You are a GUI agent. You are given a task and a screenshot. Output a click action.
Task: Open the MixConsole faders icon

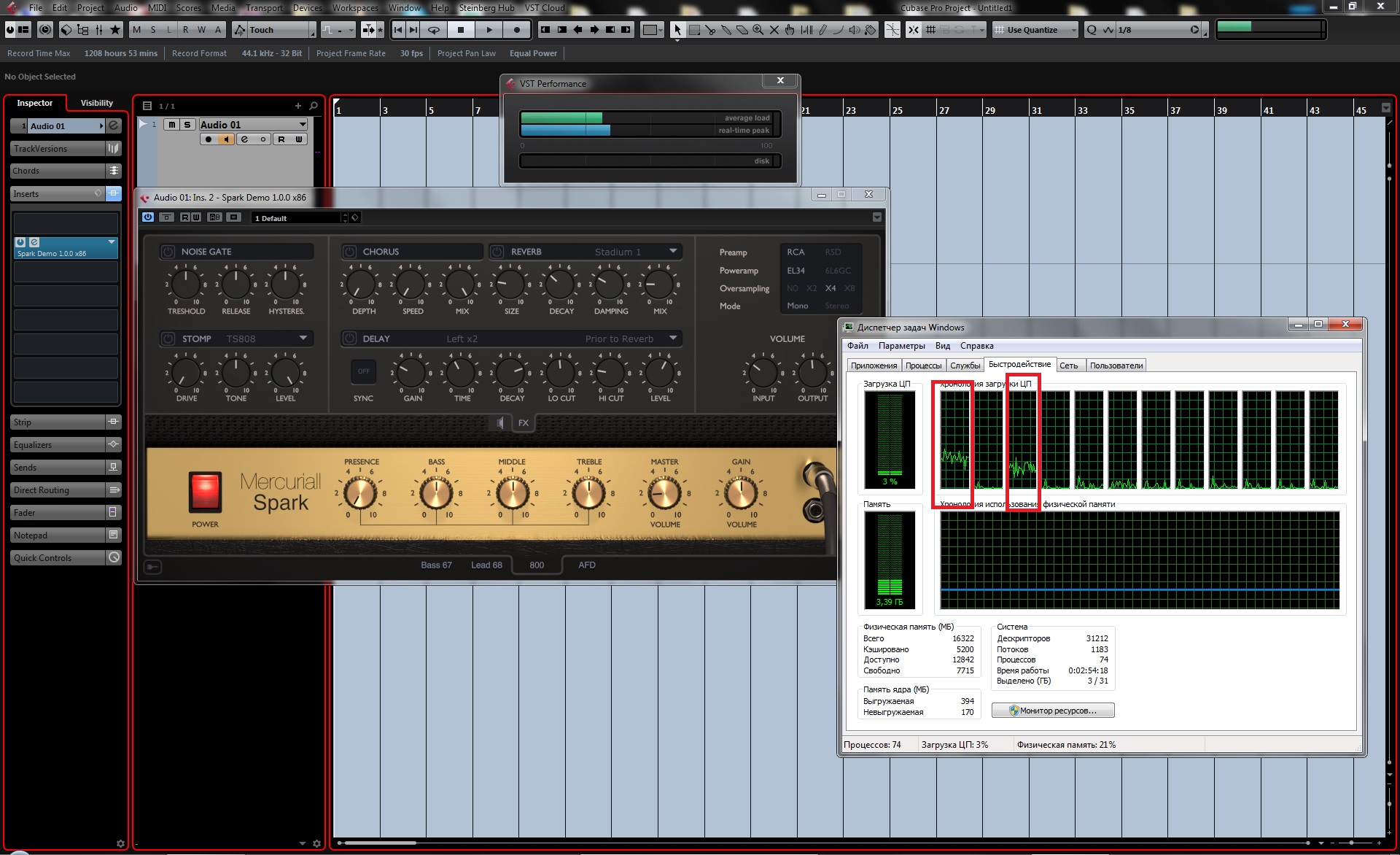click(99, 30)
